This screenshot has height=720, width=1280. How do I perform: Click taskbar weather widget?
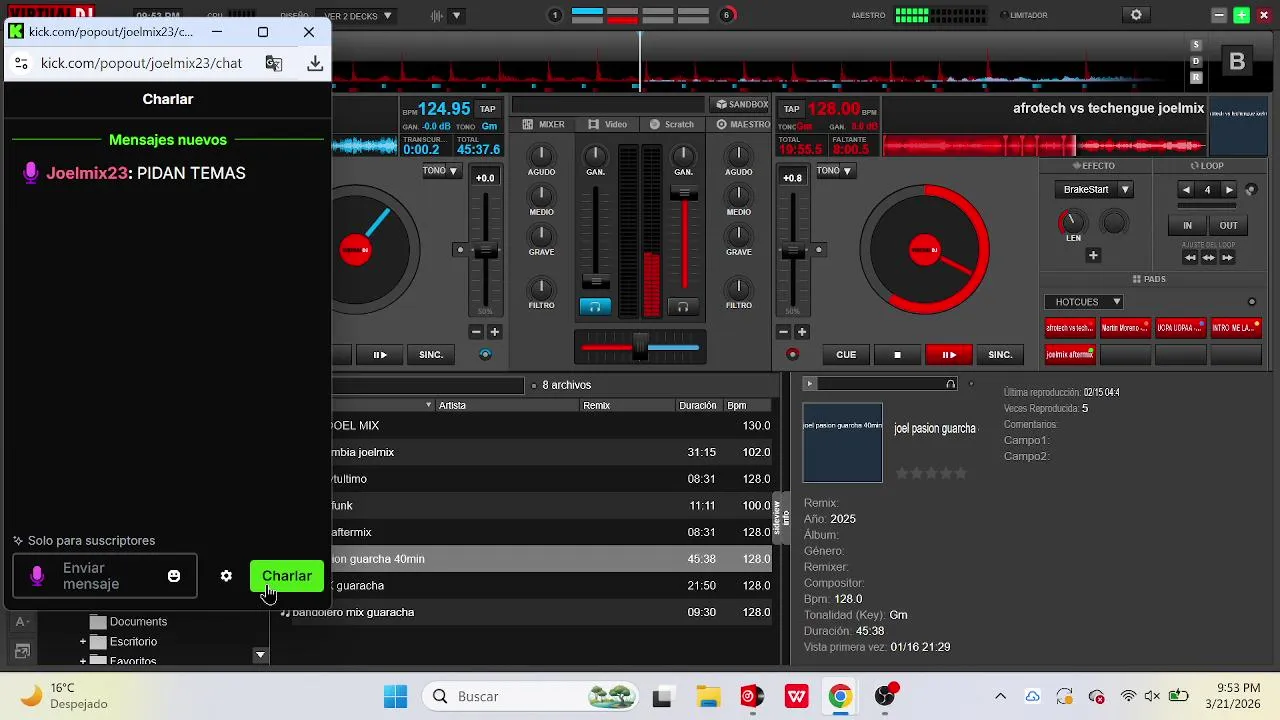pyautogui.click(x=62, y=696)
